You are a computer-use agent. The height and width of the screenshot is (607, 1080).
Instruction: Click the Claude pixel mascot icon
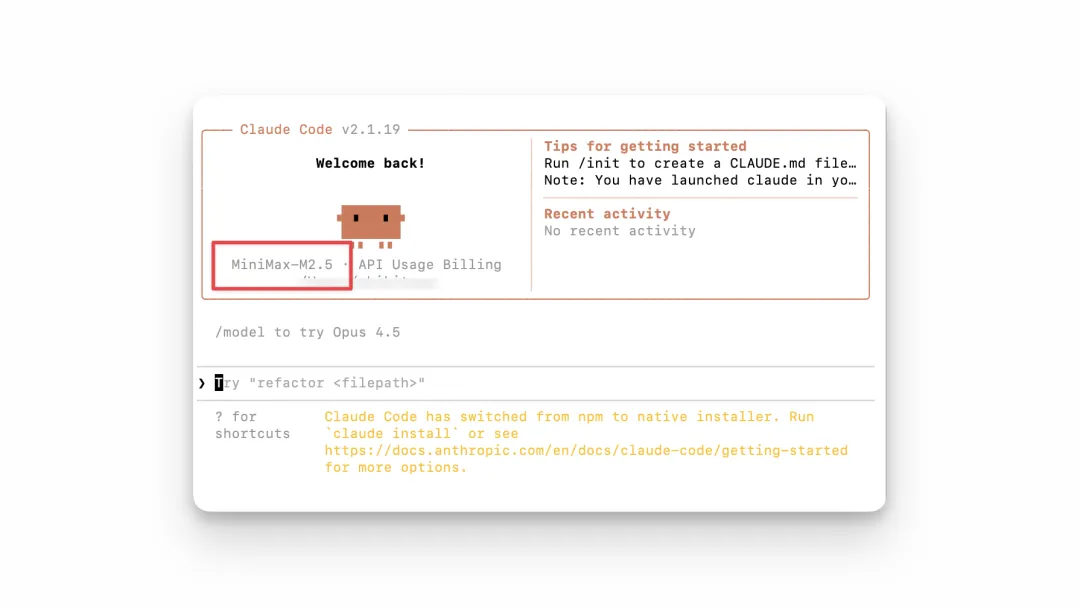point(370,224)
